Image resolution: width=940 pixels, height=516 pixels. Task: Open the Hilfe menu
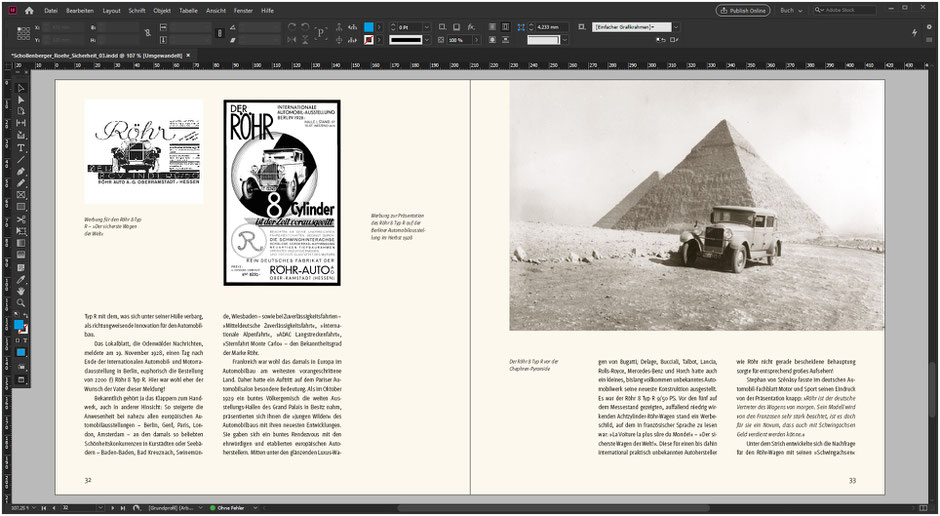click(267, 10)
